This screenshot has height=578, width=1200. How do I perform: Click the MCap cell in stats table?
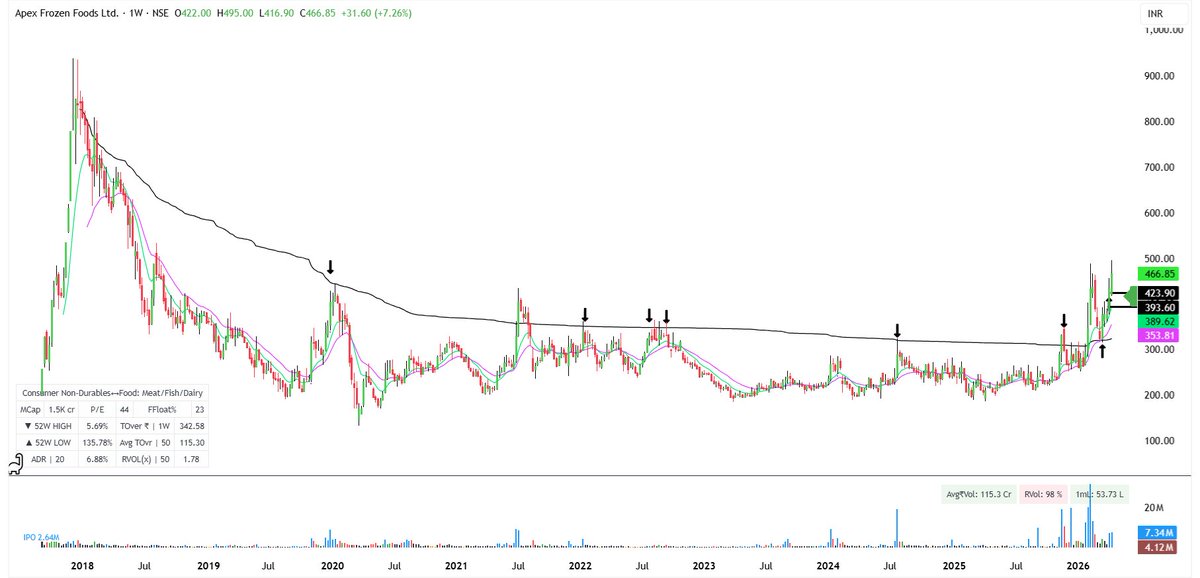pos(30,410)
